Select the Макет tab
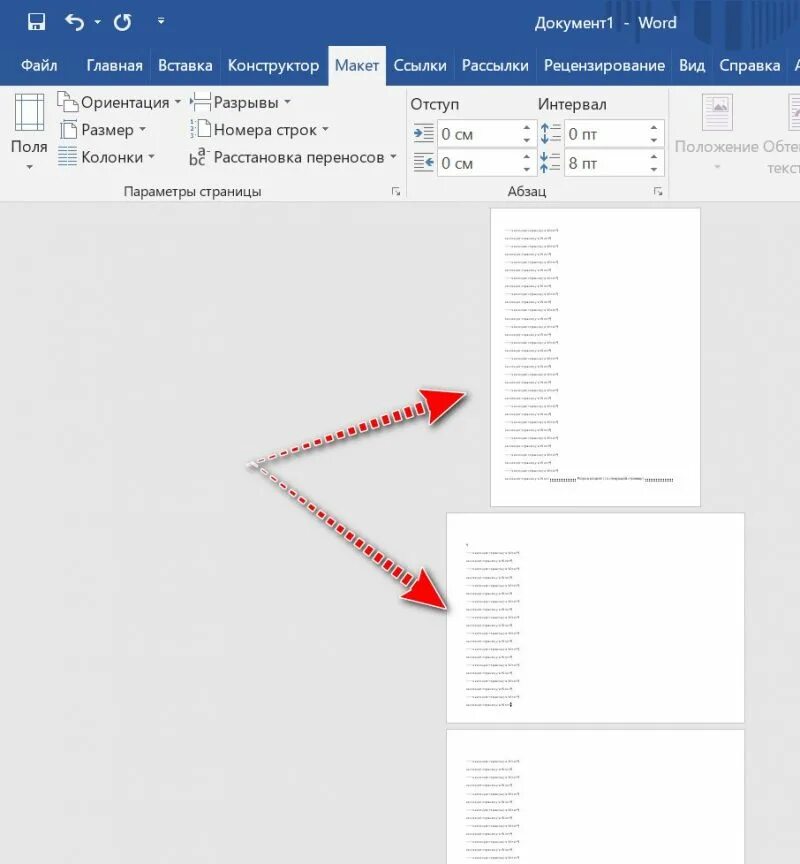The image size is (800, 864). [x=357, y=66]
